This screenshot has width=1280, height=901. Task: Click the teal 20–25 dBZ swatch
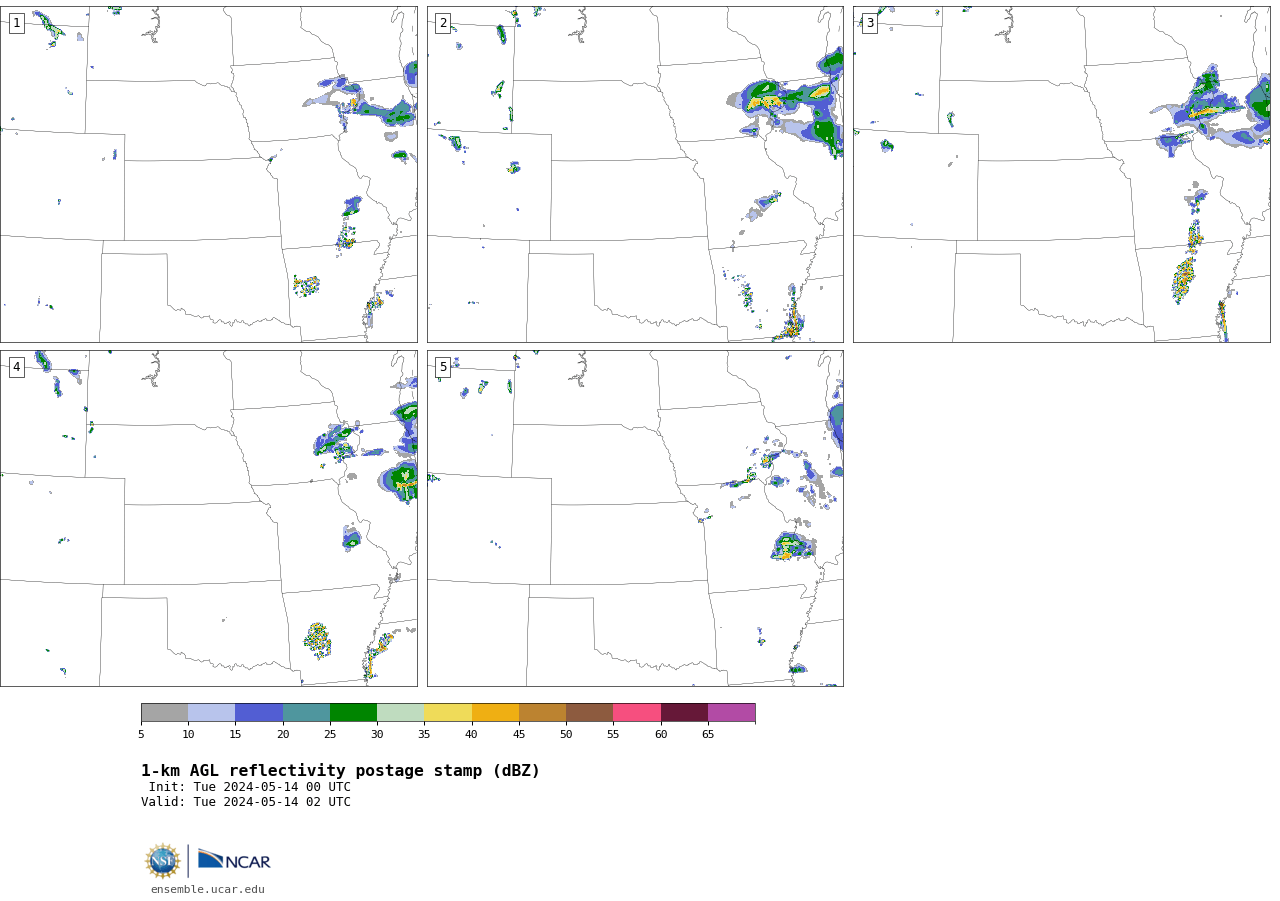tap(306, 712)
